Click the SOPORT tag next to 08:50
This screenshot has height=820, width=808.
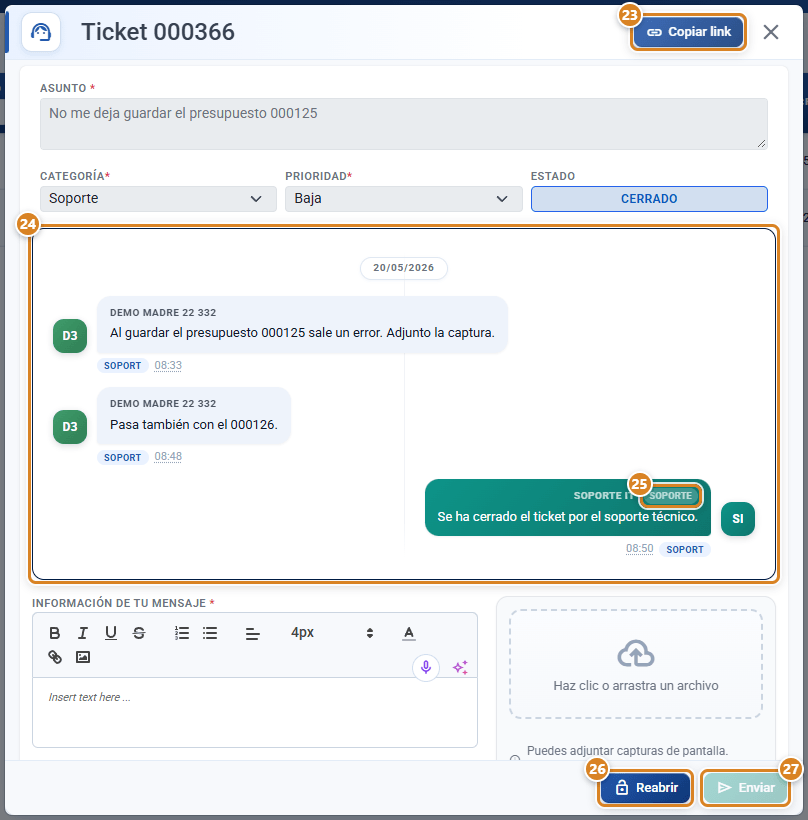(x=685, y=550)
